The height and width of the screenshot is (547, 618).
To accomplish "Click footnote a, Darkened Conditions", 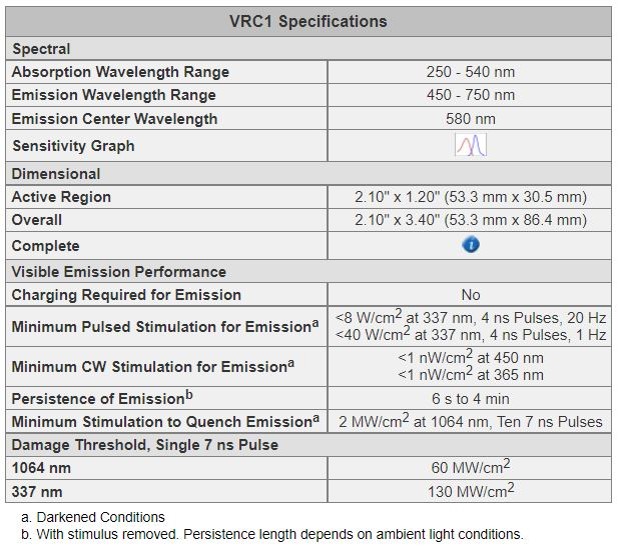I will tap(93, 517).
